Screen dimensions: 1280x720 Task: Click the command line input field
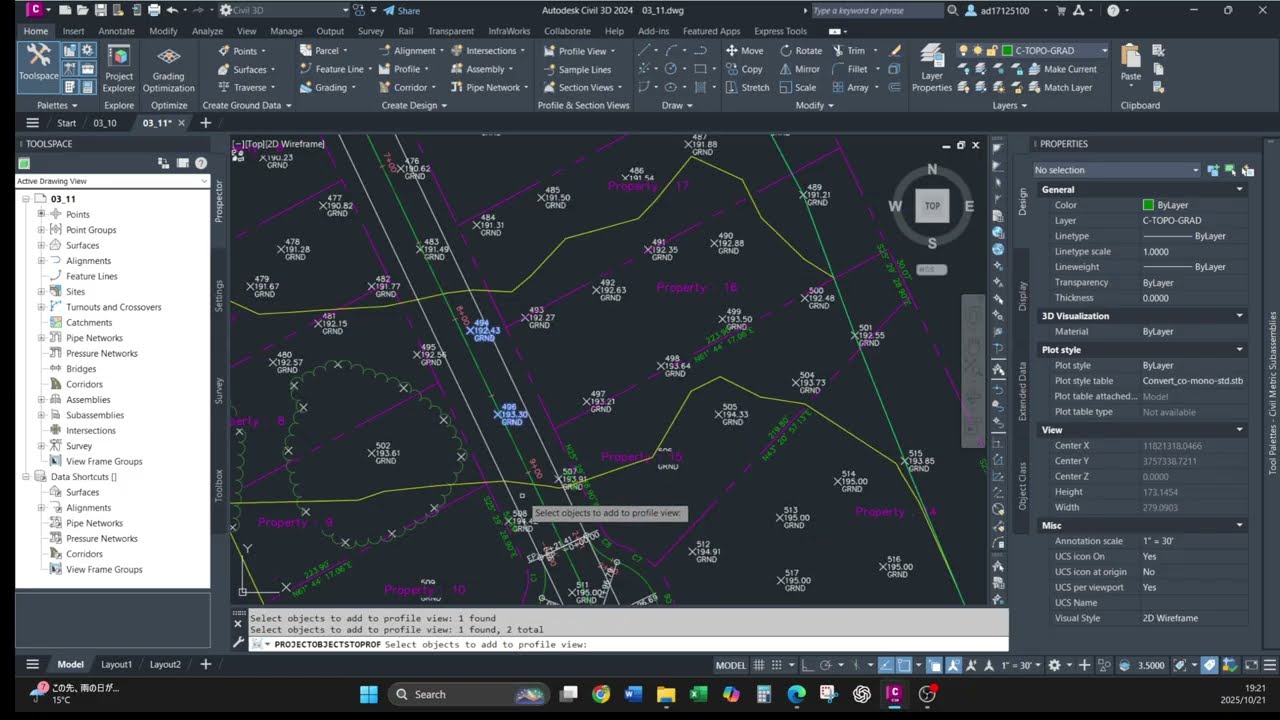[x=627, y=644]
